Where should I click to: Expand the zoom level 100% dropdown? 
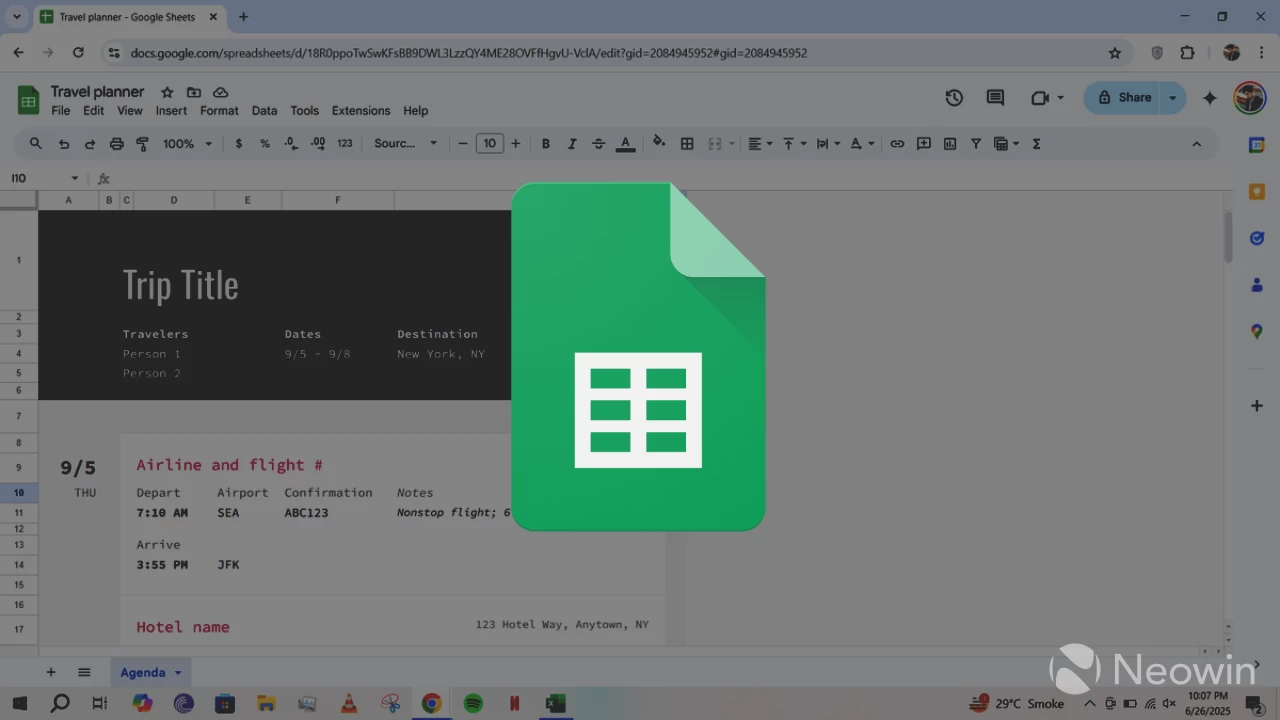tap(188, 144)
